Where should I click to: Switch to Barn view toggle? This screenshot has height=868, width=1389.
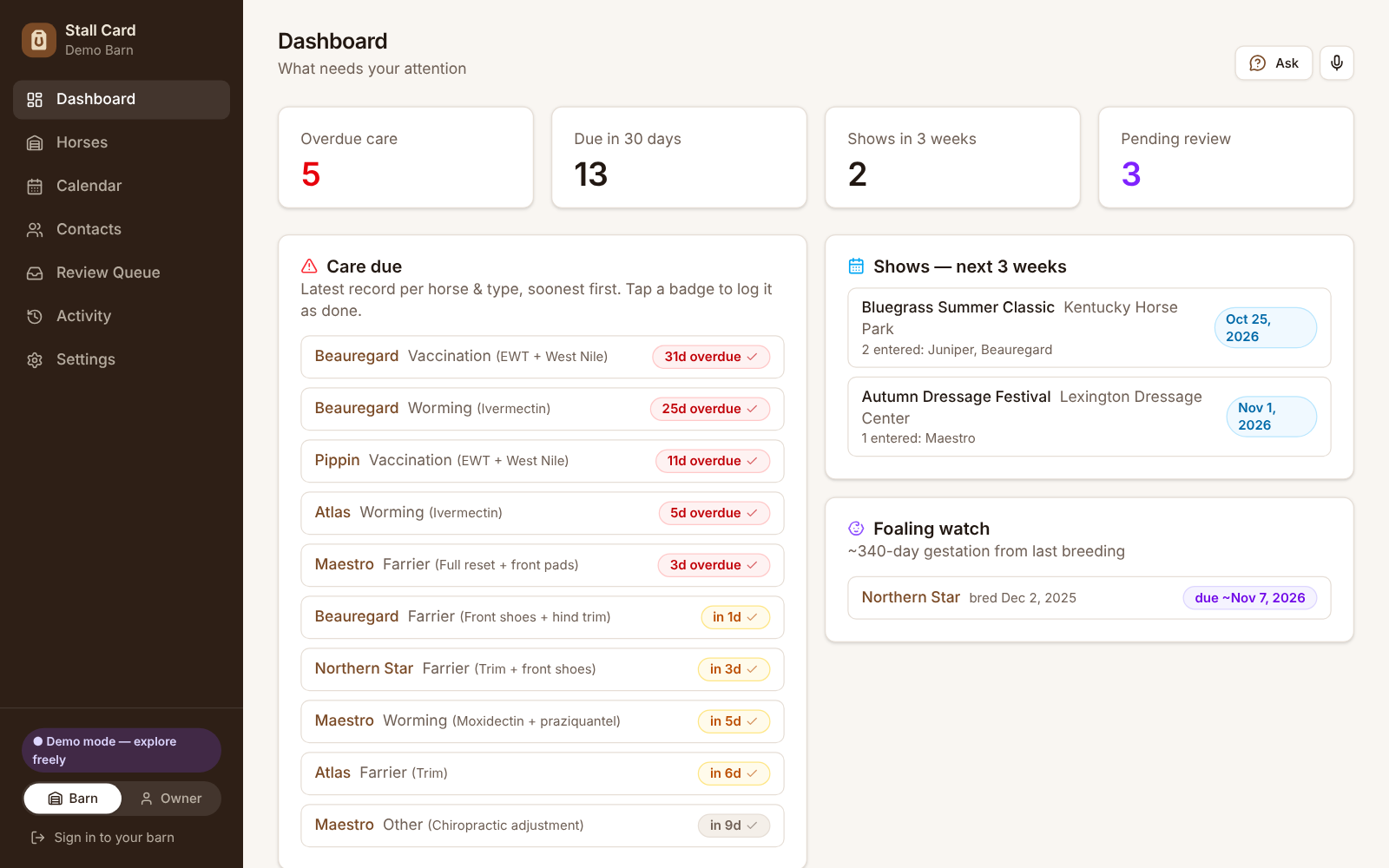[73, 799]
